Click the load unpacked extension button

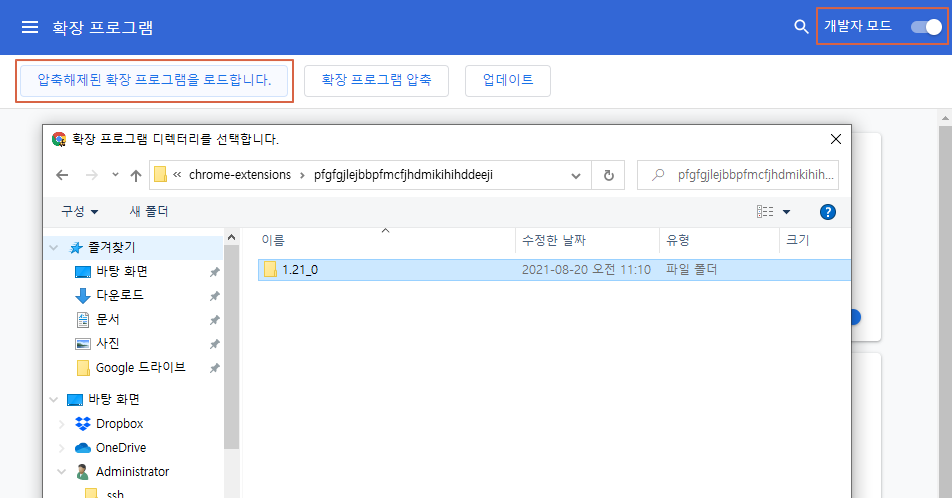tap(154, 80)
